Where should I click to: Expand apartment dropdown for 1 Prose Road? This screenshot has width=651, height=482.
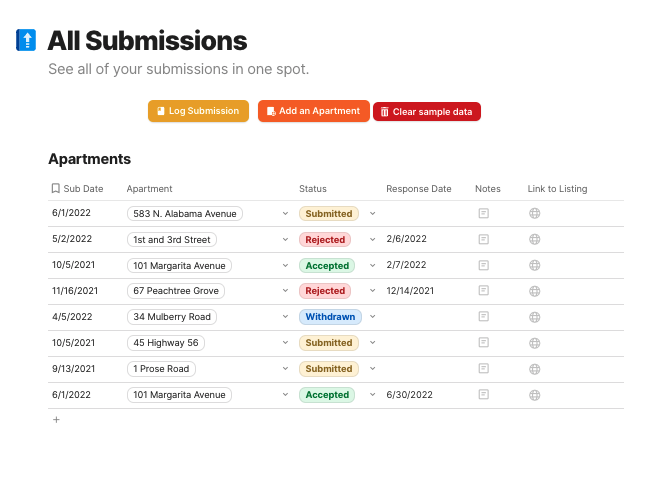285,369
